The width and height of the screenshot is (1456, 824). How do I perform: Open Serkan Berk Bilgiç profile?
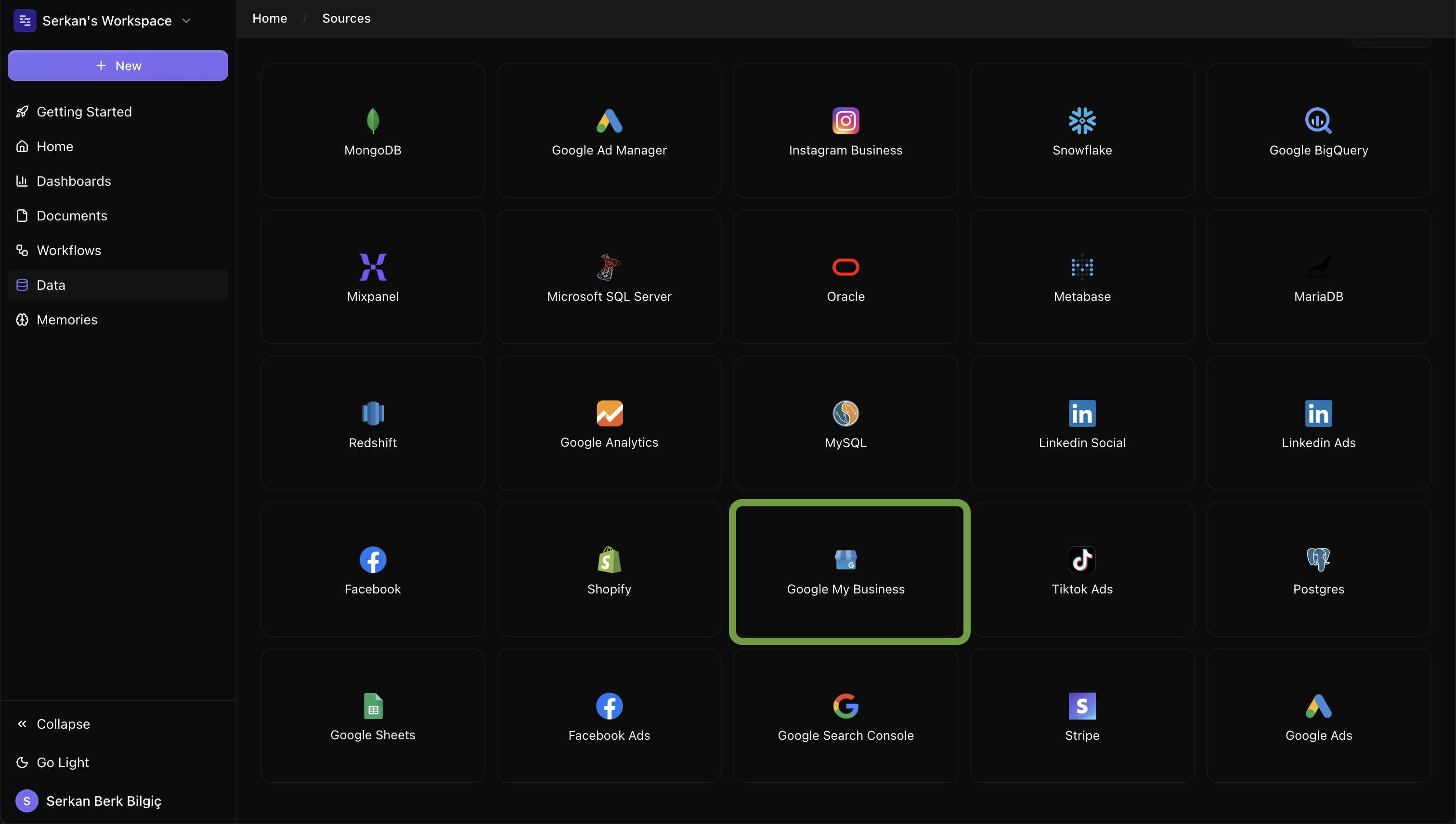point(118,801)
